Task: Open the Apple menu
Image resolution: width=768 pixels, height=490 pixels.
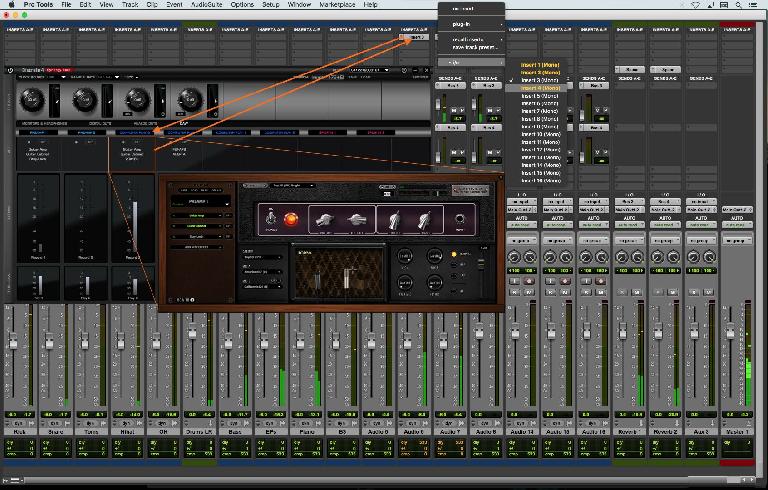Action: (x=11, y=4)
